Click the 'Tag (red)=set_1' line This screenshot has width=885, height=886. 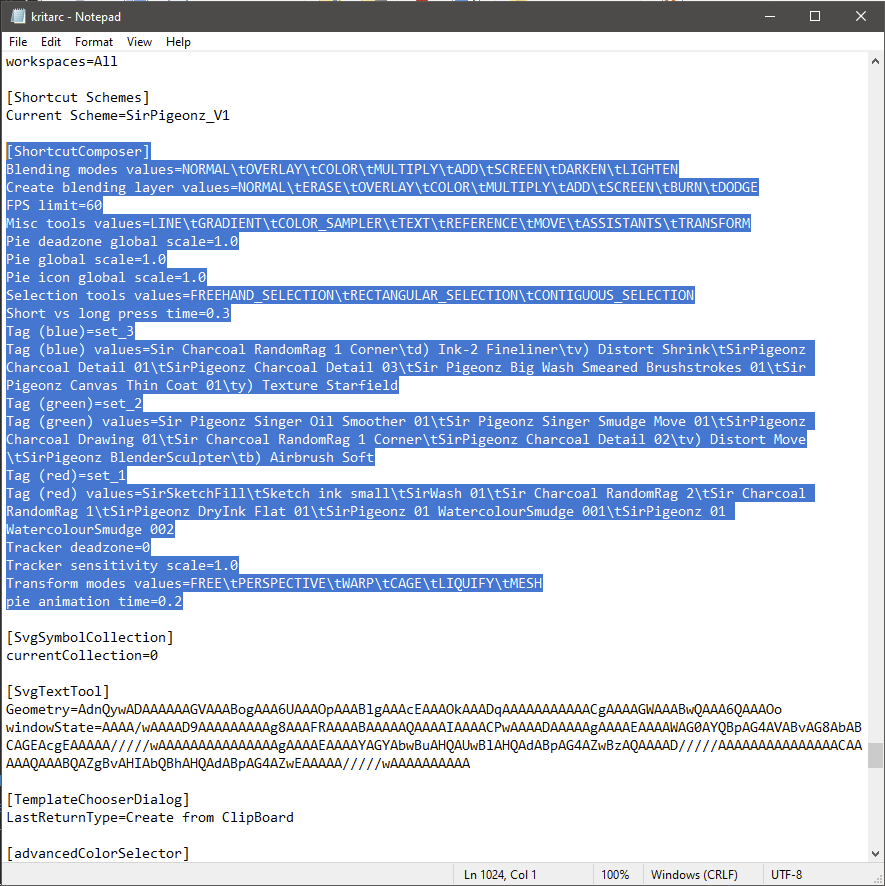[66, 476]
